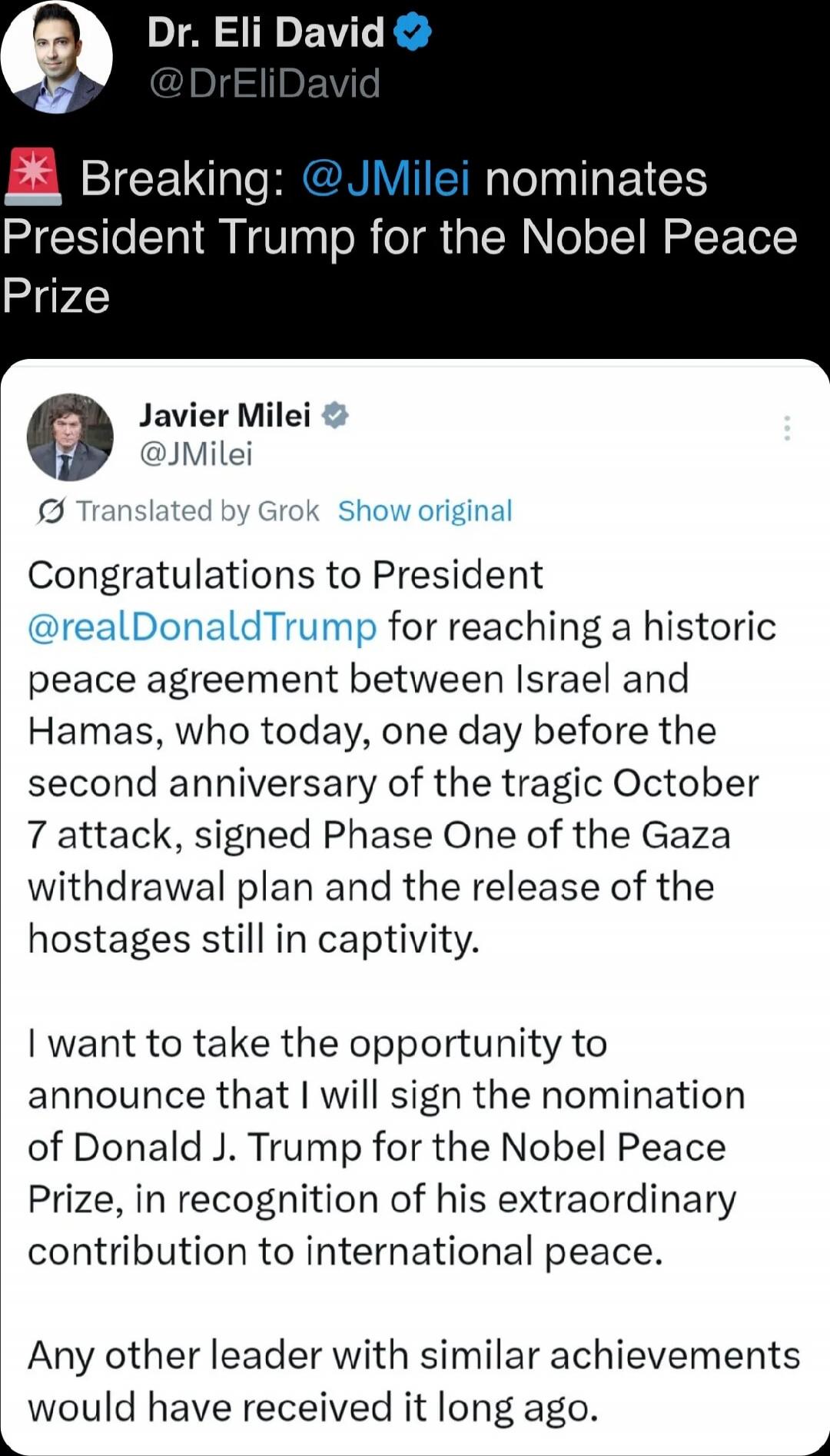Click Javier Milei's verified checkmark badge
830x1456 pixels.
click(x=335, y=415)
